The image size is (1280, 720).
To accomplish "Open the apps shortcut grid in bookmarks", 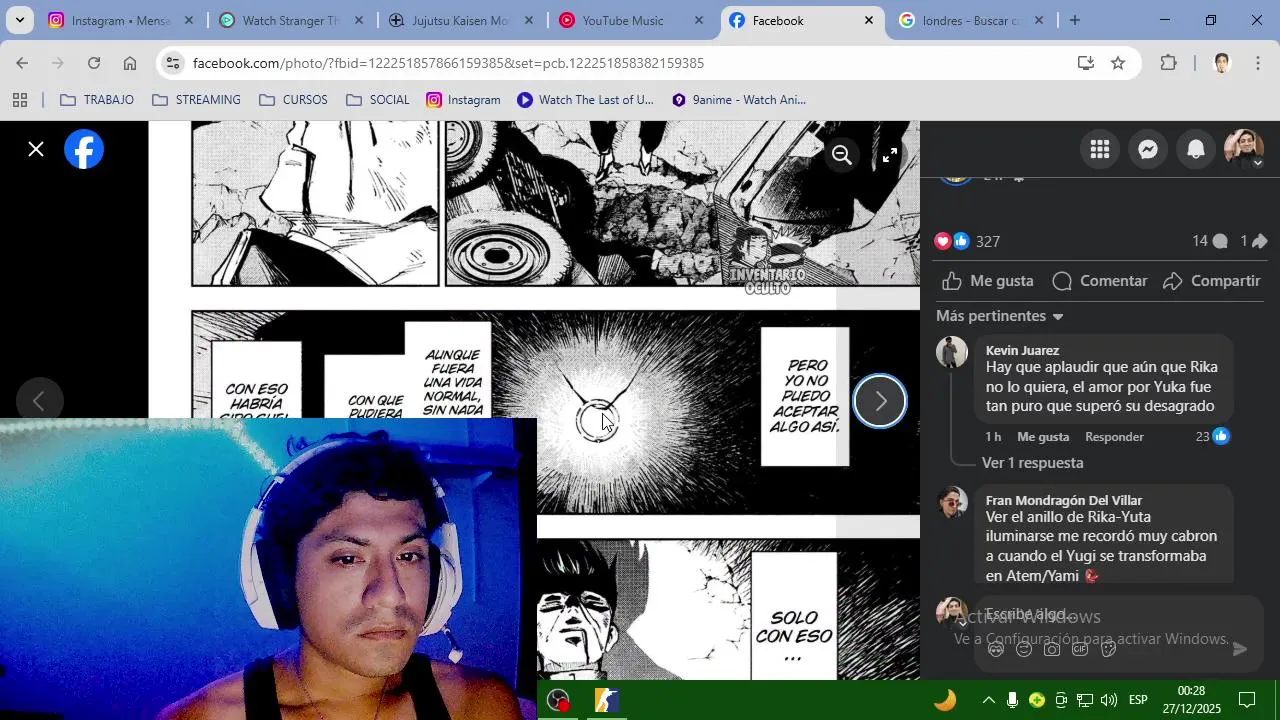I will coord(19,100).
